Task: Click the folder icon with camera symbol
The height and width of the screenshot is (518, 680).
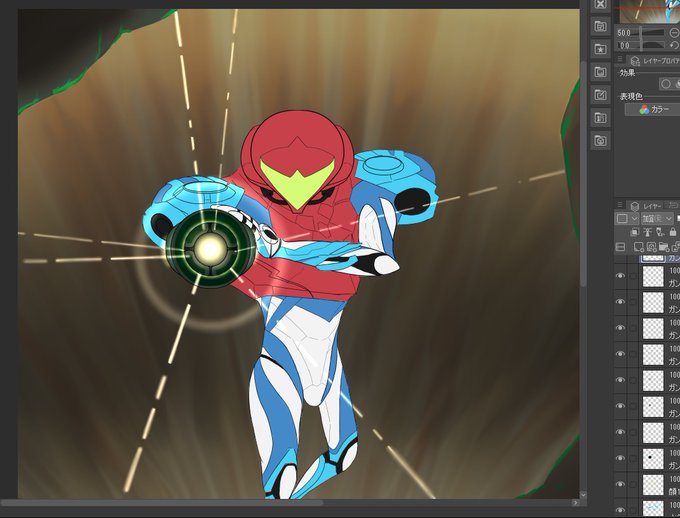Action: coord(600,141)
